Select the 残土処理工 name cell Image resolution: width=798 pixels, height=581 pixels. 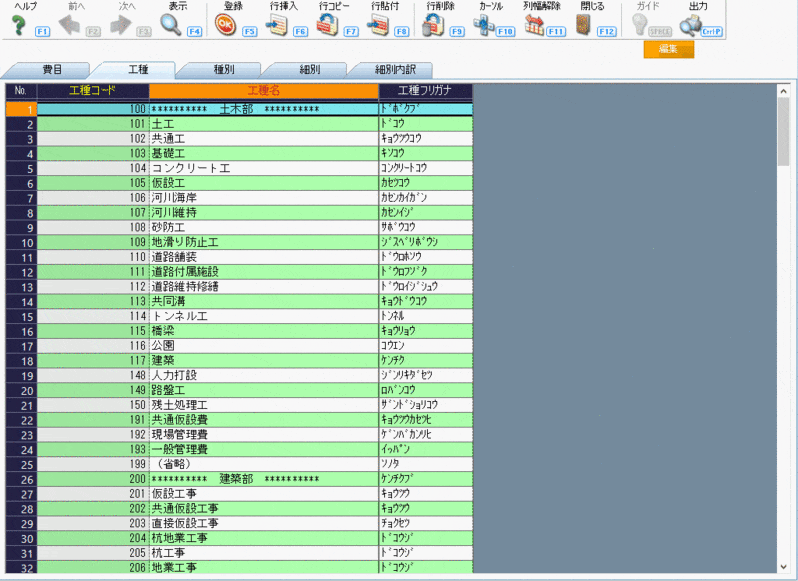264,404
